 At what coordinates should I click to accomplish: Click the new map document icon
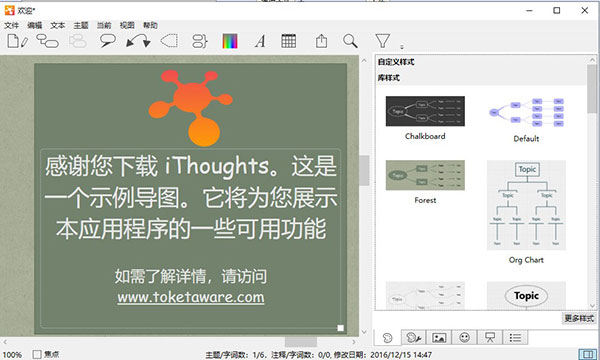[x=17, y=41]
